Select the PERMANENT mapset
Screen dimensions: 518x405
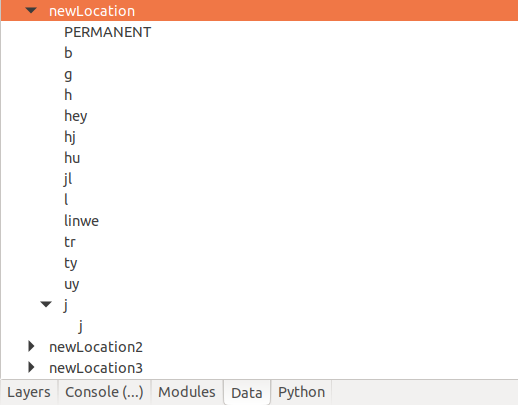pyautogui.click(x=107, y=32)
